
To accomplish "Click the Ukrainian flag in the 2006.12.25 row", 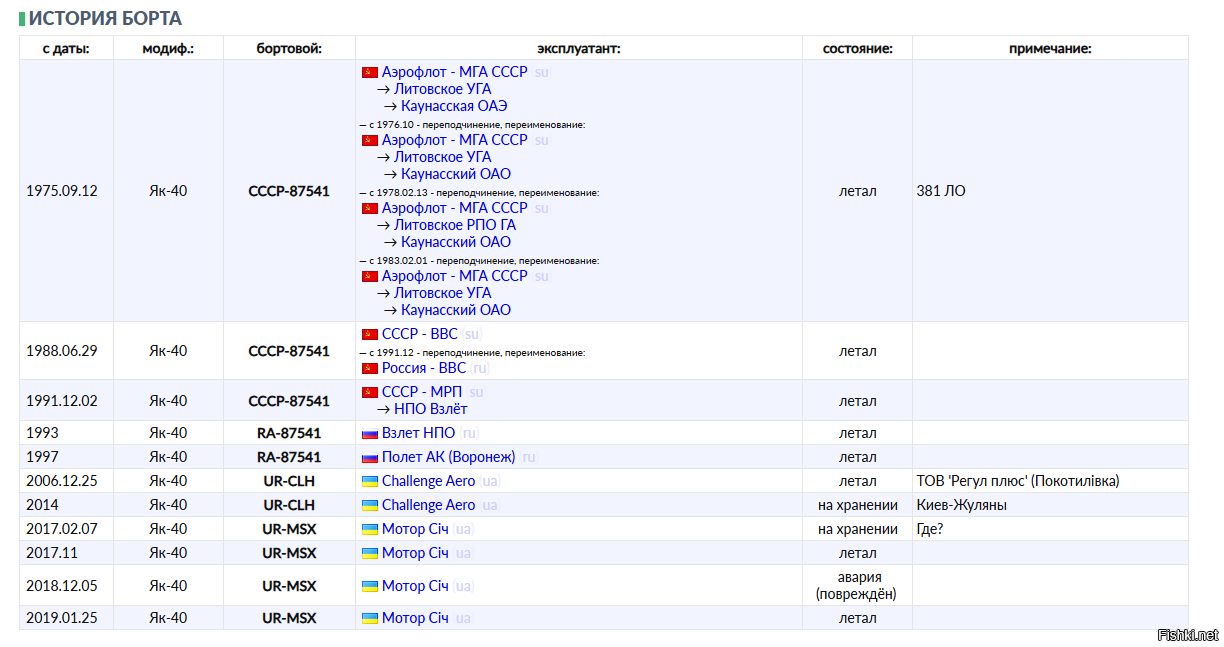I will tap(369, 481).
